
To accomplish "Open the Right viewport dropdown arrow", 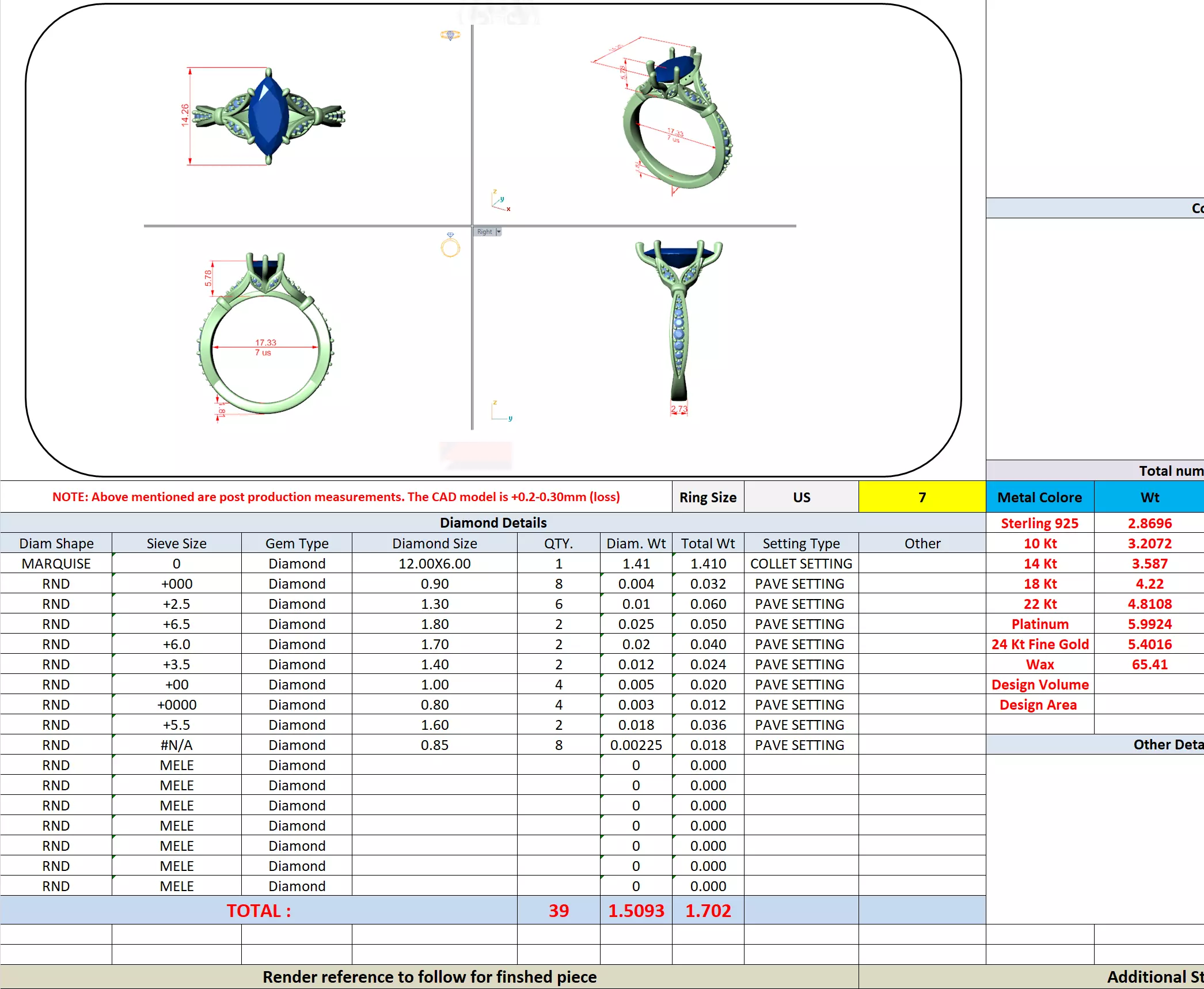I will point(499,232).
